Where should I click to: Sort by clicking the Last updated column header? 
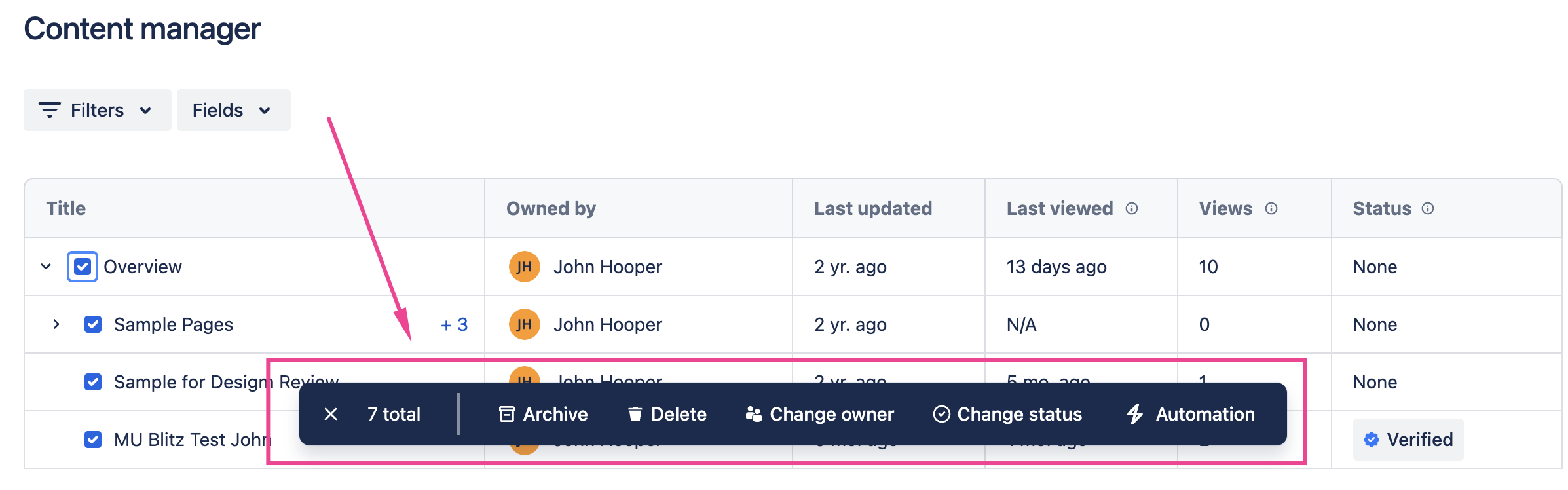(872, 208)
